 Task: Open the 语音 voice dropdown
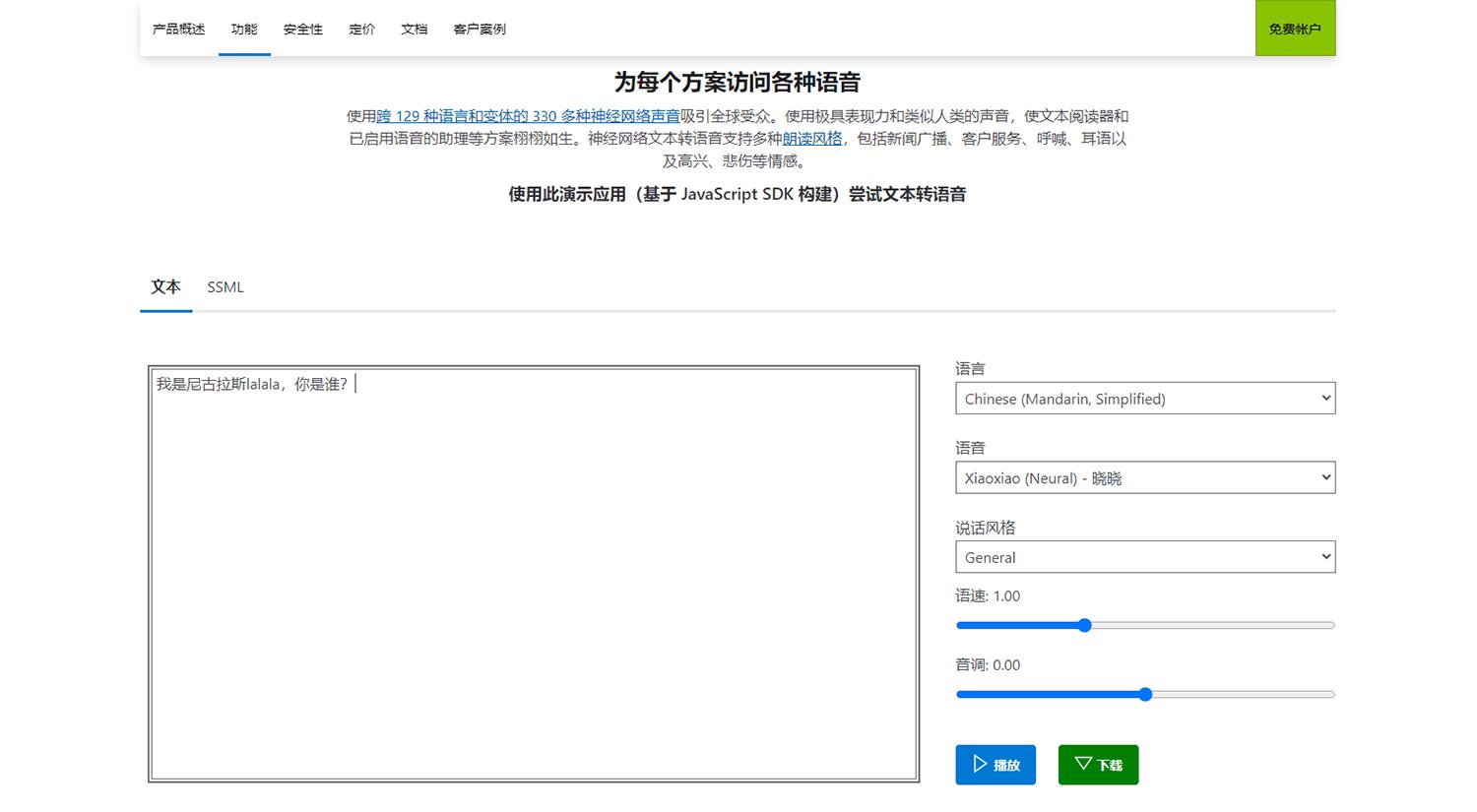[1145, 477]
